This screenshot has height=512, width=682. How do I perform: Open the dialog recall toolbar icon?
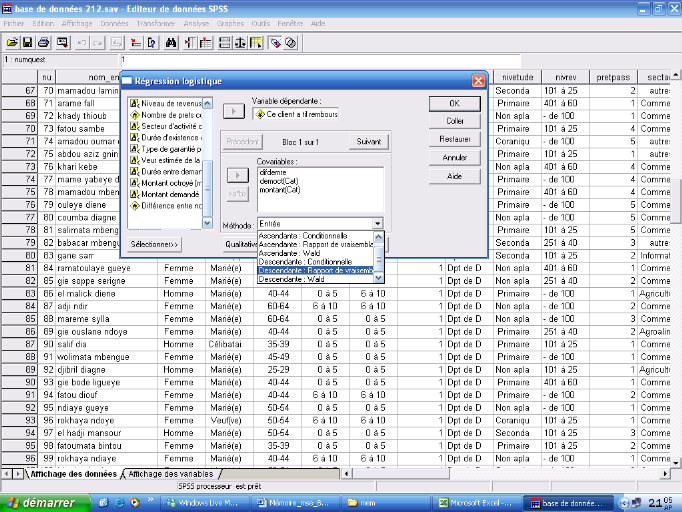63,43
